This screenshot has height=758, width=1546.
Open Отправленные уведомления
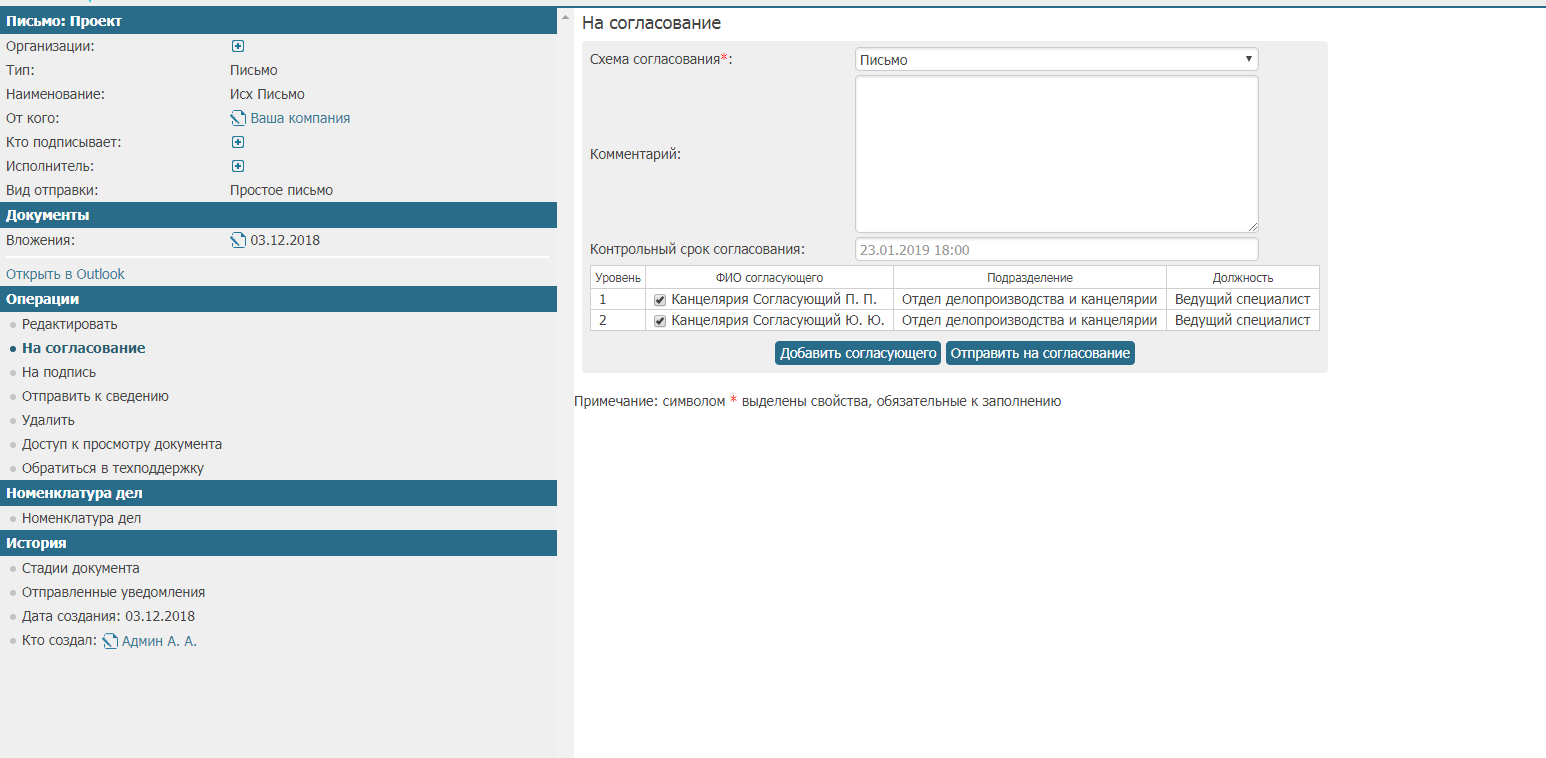(x=113, y=592)
